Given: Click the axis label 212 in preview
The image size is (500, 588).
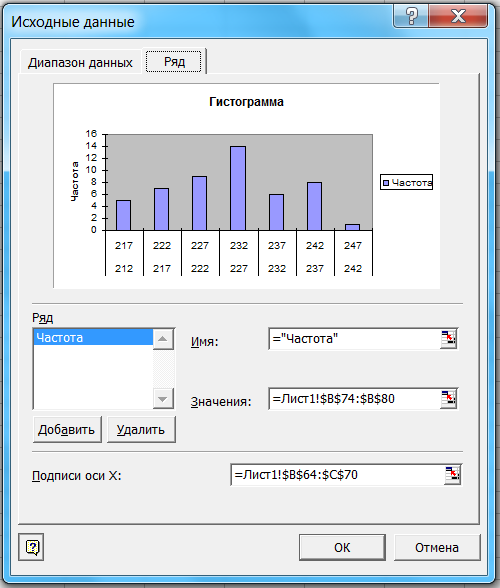Looking at the screenshot, I should [x=124, y=269].
